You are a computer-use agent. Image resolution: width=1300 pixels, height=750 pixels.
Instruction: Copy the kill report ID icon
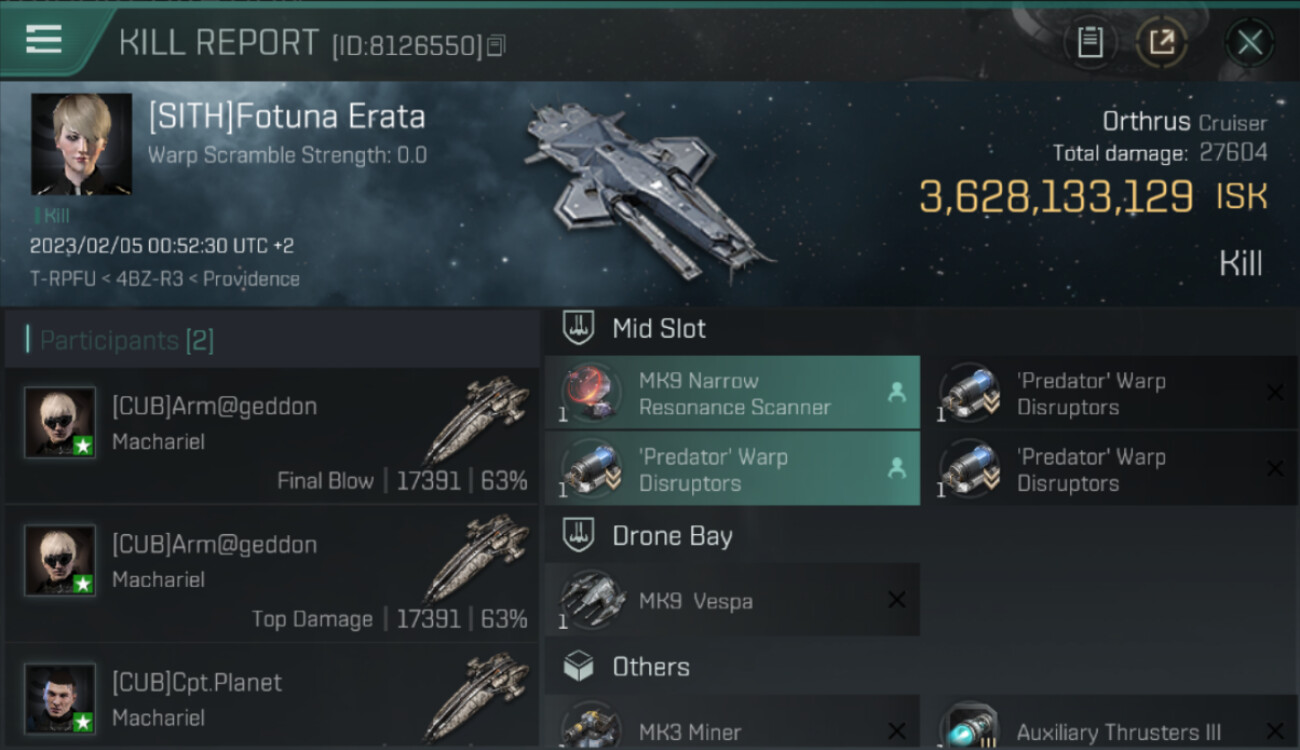[497, 45]
